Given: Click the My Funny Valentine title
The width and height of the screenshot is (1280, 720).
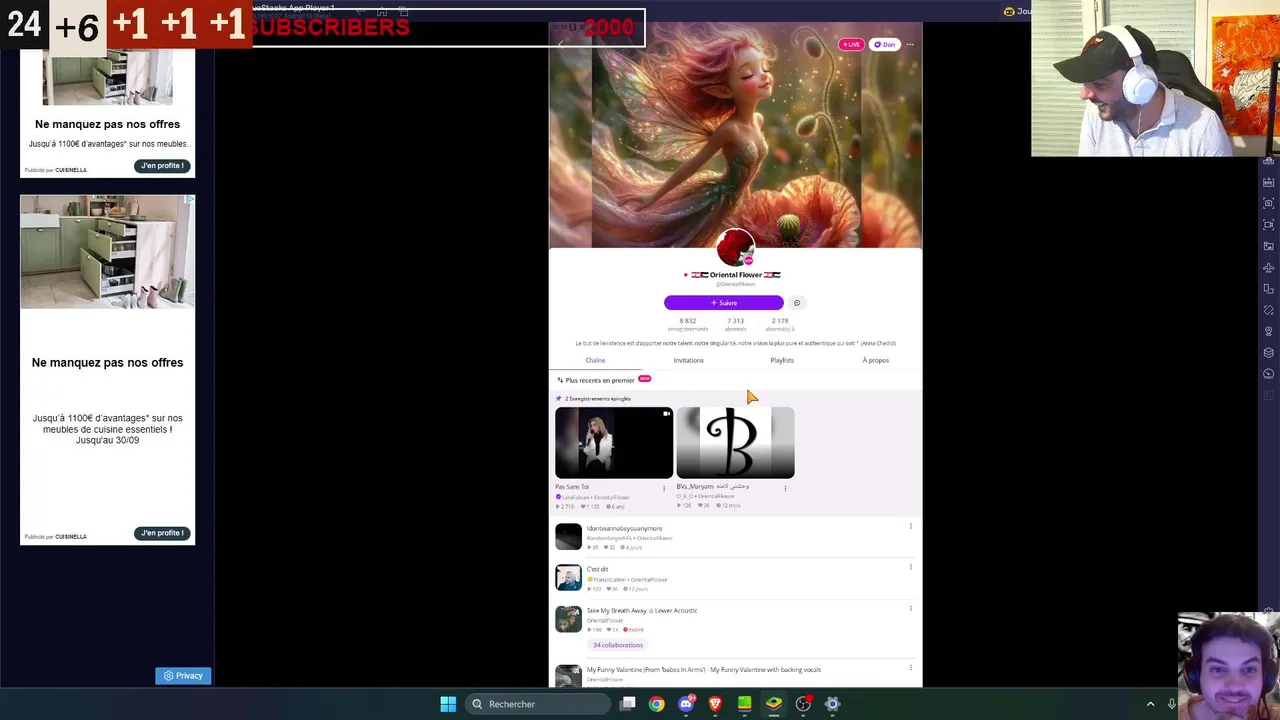Looking at the screenshot, I should click(x=703, y=670).
